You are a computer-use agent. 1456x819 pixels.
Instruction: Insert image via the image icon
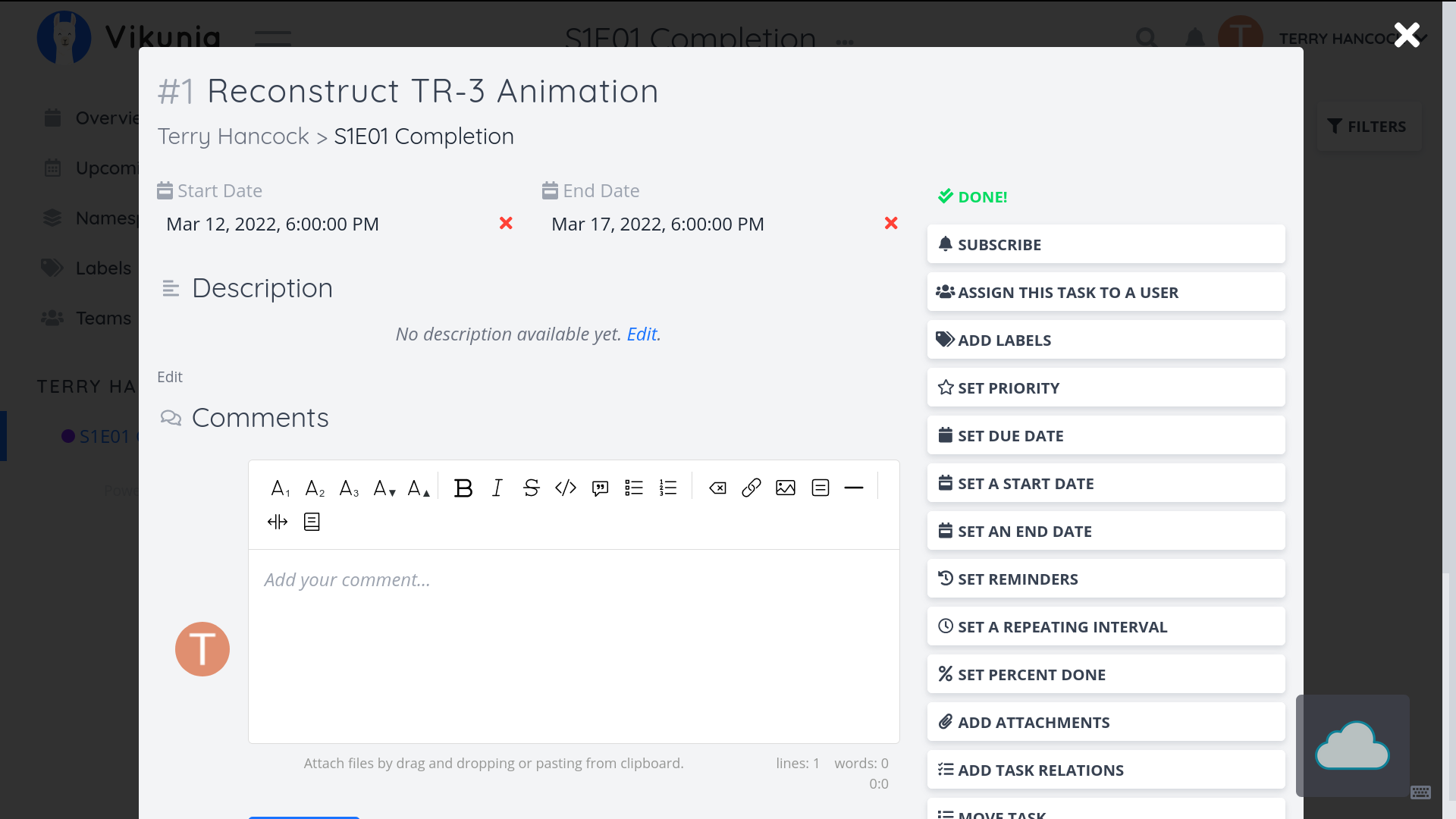[x=786, y=488]
